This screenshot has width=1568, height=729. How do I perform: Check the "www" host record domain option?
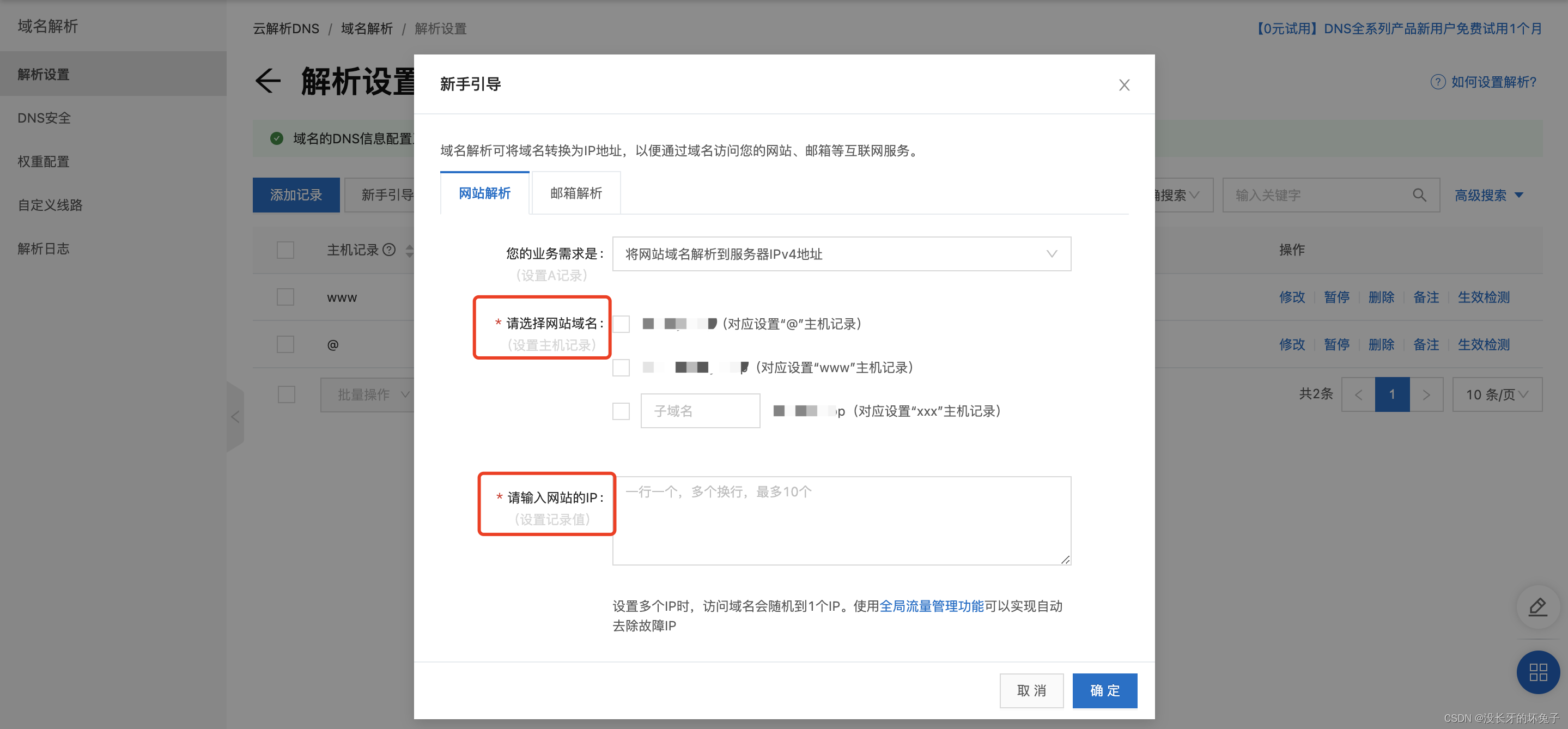pos(621,368)
